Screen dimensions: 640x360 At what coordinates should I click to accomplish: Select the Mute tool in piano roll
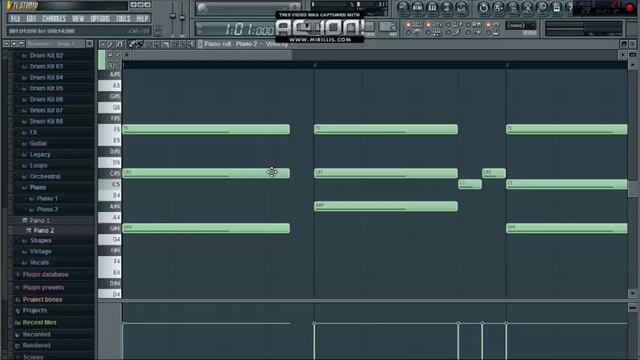[156, 44]
